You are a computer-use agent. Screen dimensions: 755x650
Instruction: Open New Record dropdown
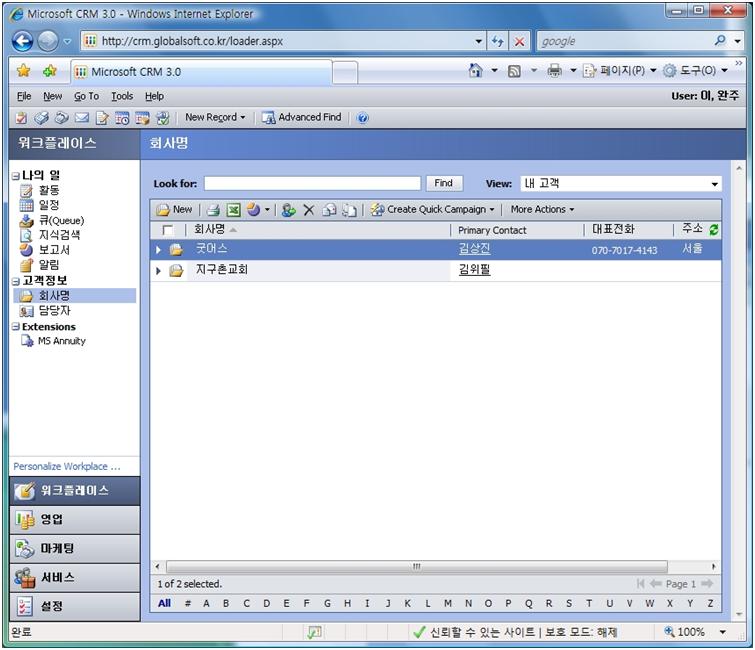(215, 117)
